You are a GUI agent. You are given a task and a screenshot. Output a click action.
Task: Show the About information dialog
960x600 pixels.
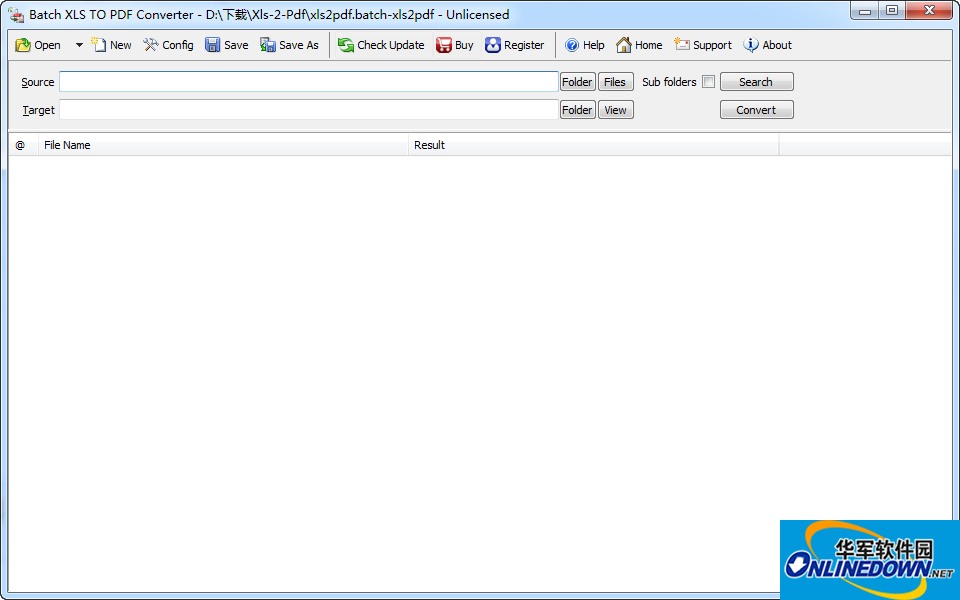[768, 45]
